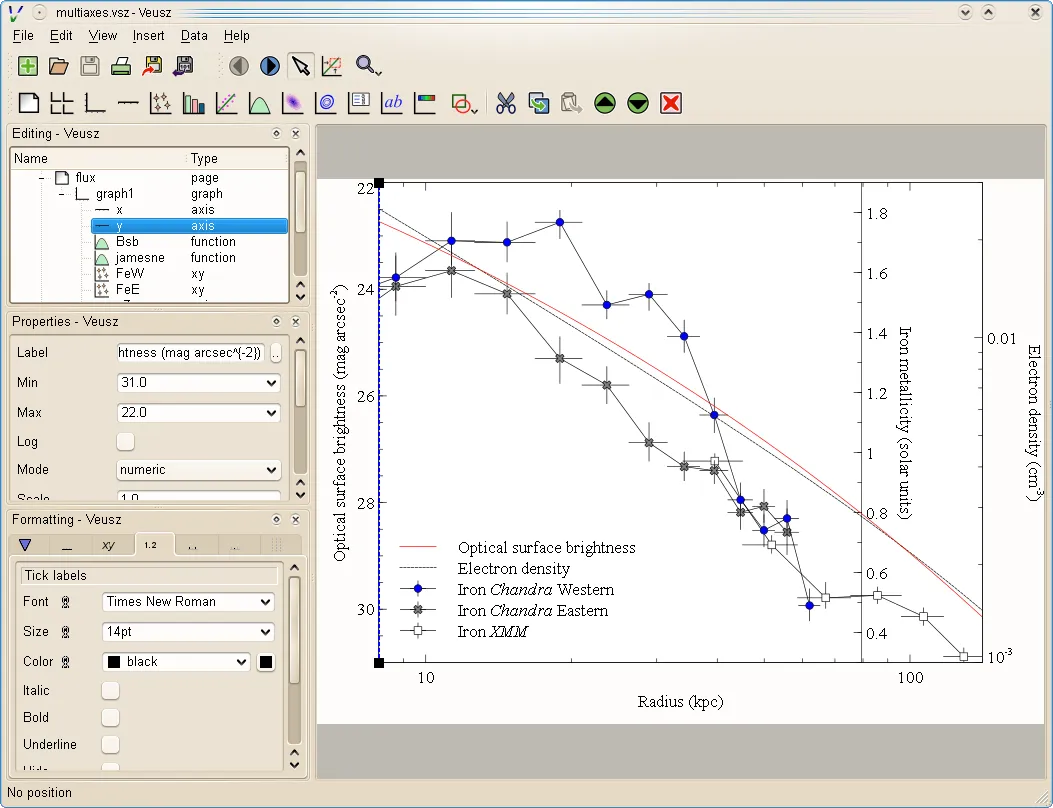Viewport: 1053px width, 808px height.
Task: Enable the Log scale checkbox
Action: [126, 441]
